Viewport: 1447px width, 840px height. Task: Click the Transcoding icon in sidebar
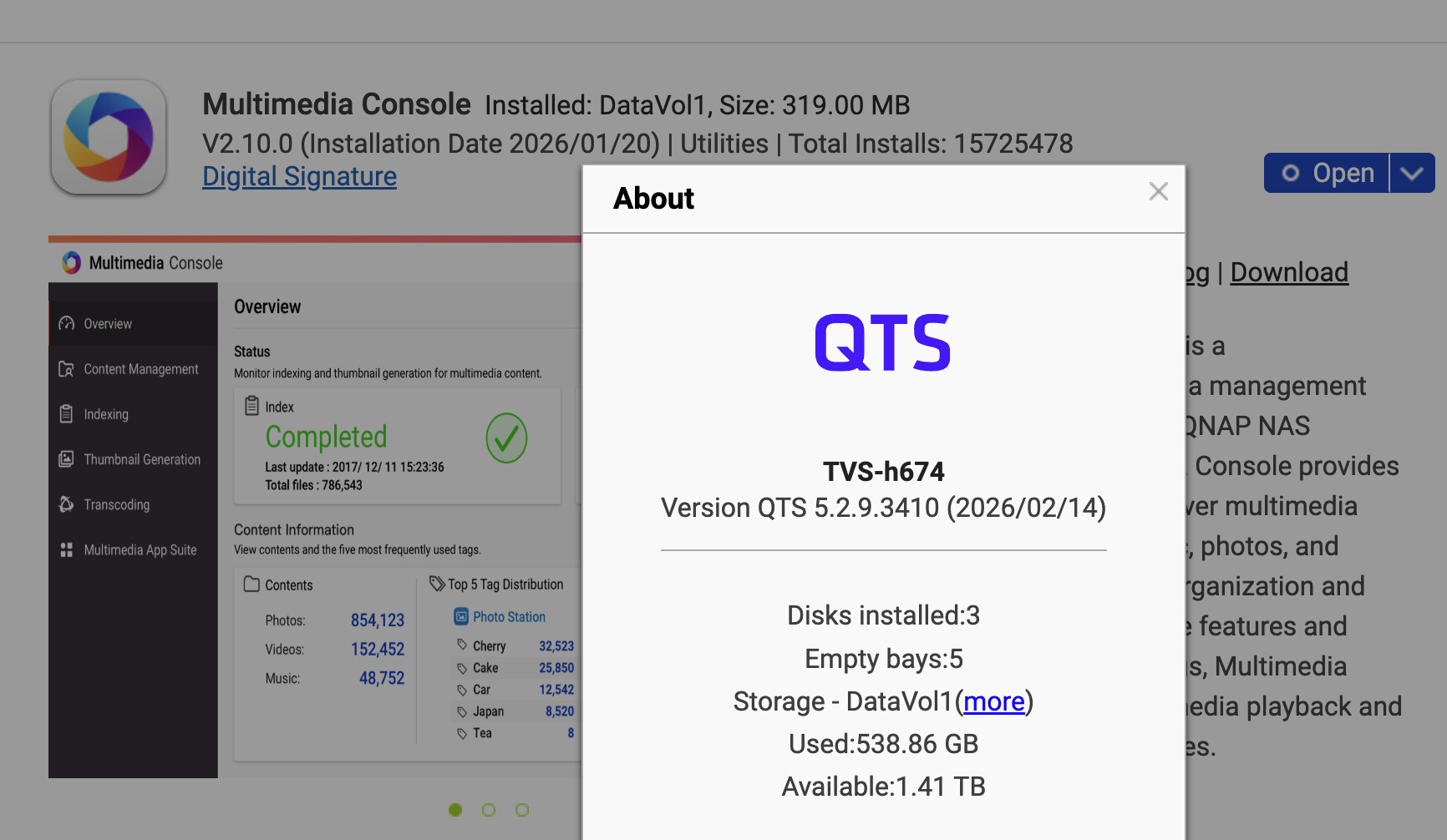(67, 504)
